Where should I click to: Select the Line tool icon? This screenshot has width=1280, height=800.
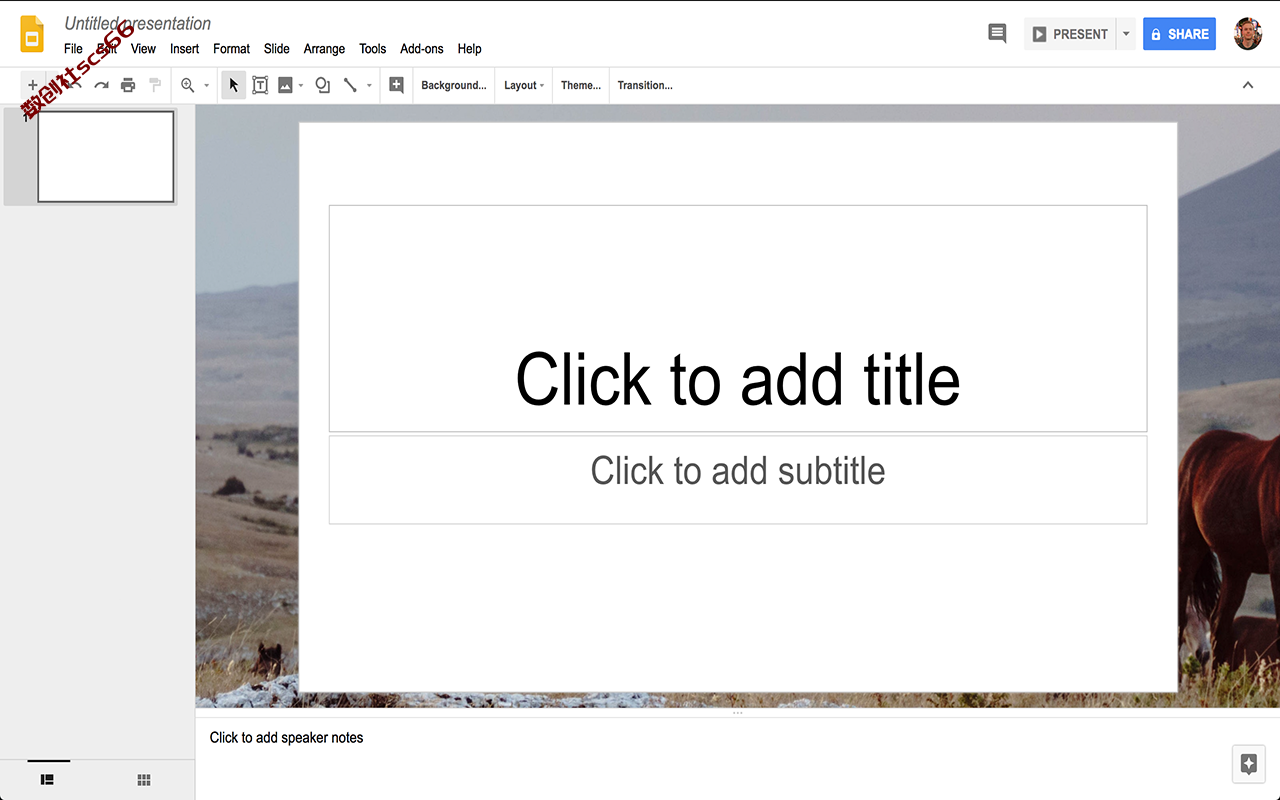point(350,85)
